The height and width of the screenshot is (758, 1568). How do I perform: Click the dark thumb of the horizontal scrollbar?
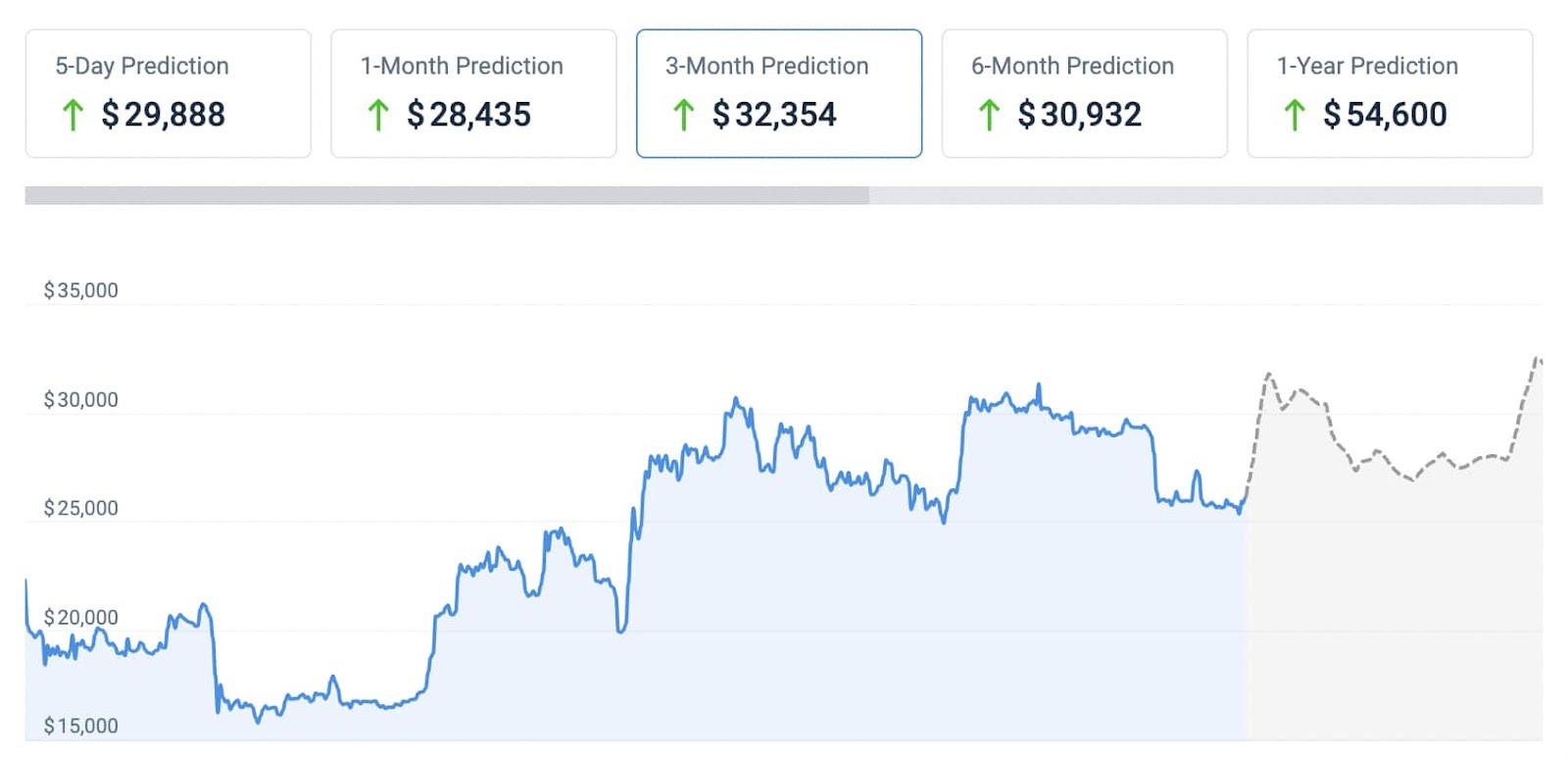tap(447, 195)
